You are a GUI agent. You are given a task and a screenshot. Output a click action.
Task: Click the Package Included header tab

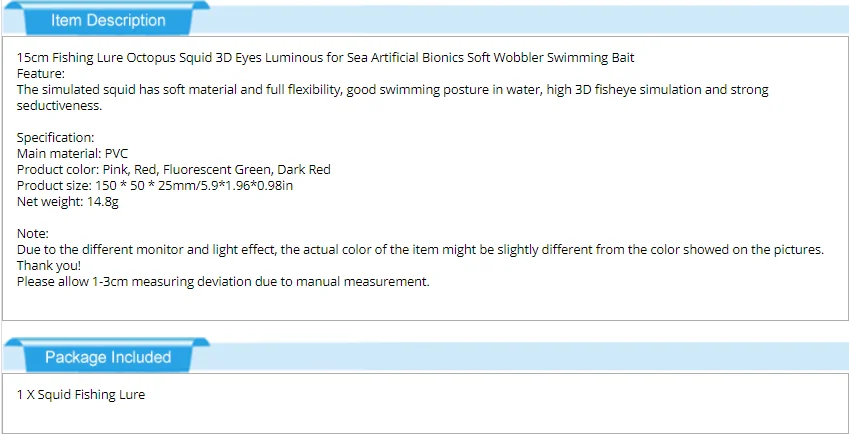tap(108, 357)
